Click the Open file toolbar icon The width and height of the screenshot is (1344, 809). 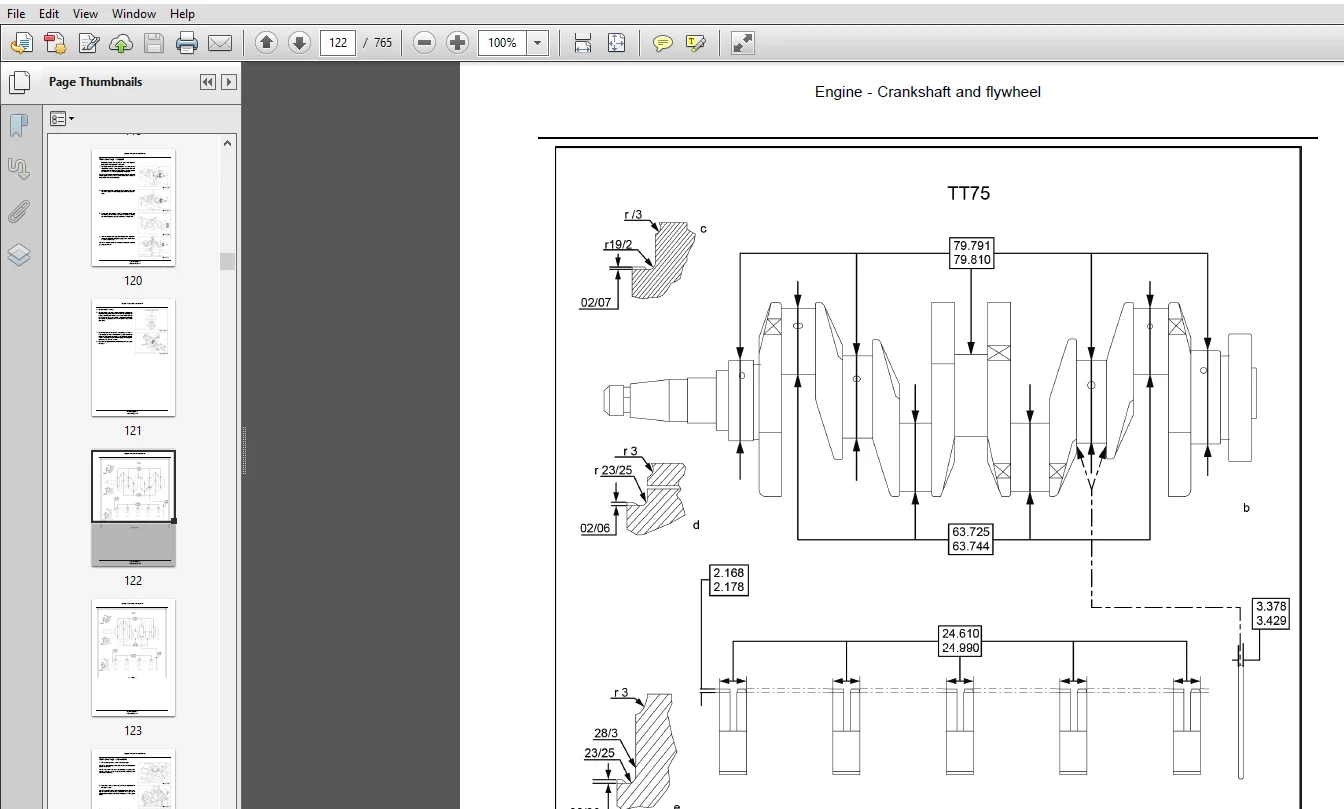click(x=22, y=43)
